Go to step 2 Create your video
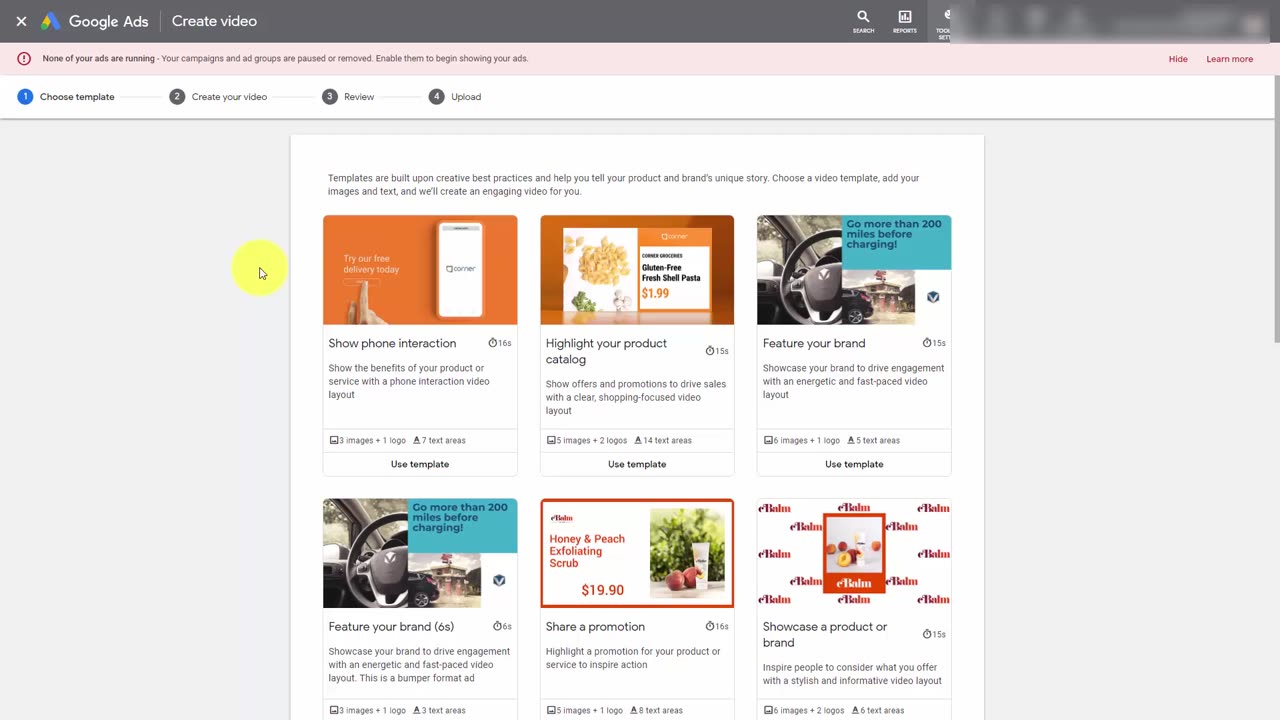The image size is (1280, 720). point(218,97)
